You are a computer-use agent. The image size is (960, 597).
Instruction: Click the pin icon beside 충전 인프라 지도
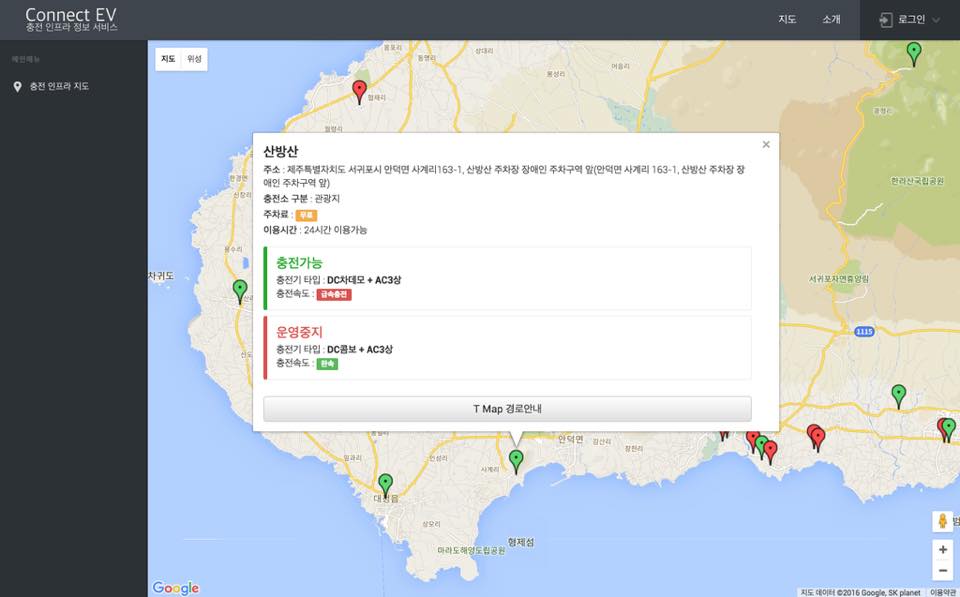point(17,87)
